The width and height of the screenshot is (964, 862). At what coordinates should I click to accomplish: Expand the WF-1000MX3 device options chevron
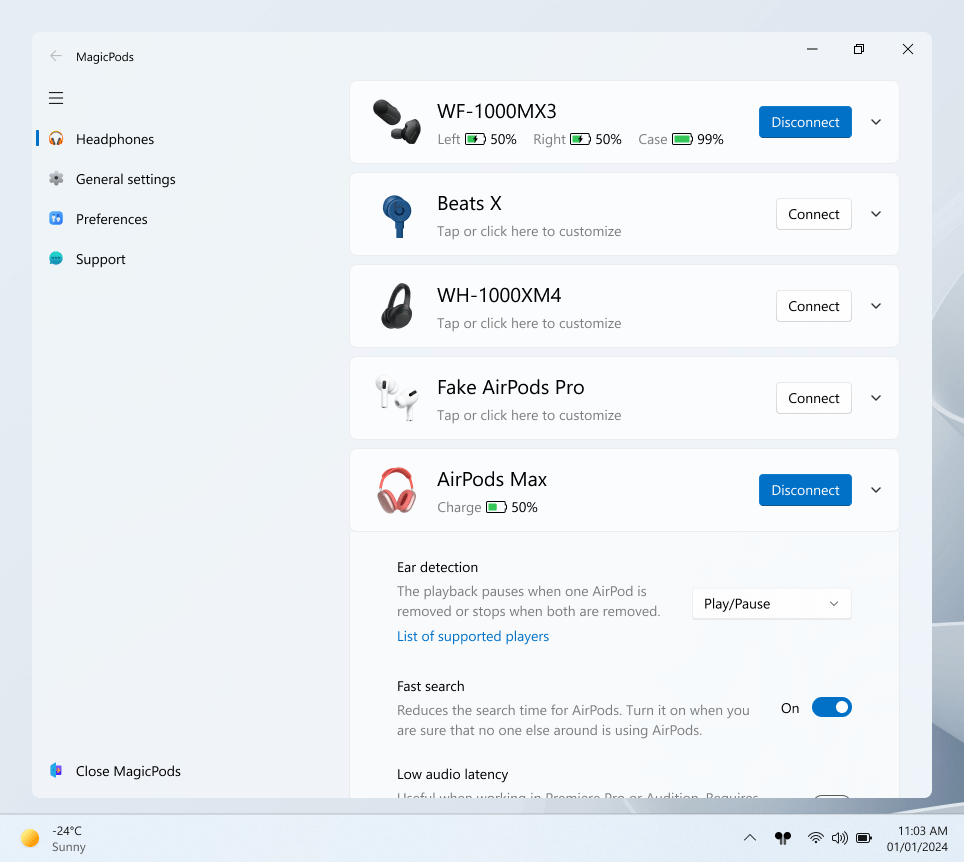[876, 122]
